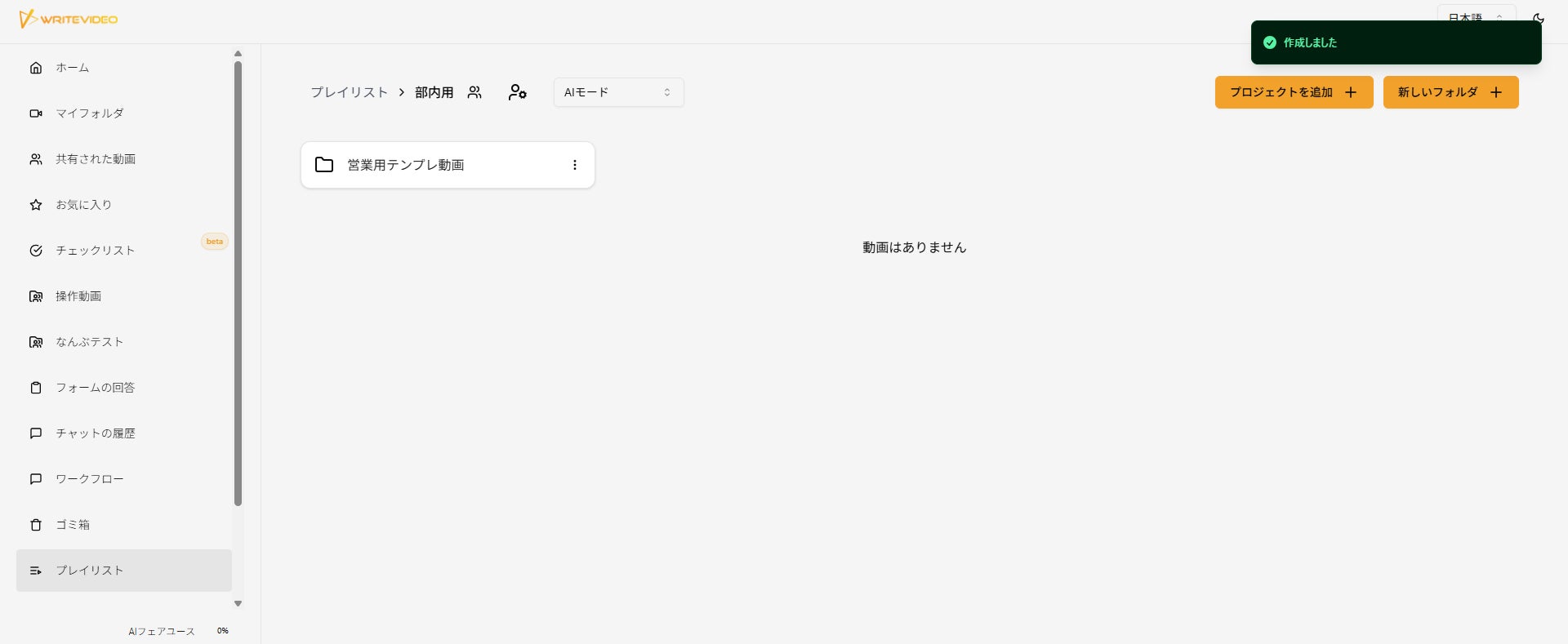Image resolution: width=1568 pixels, height=644 pixels.
Task: Click the plus icon on プロジェクトを追加
Action: [x=1351, y=92]
